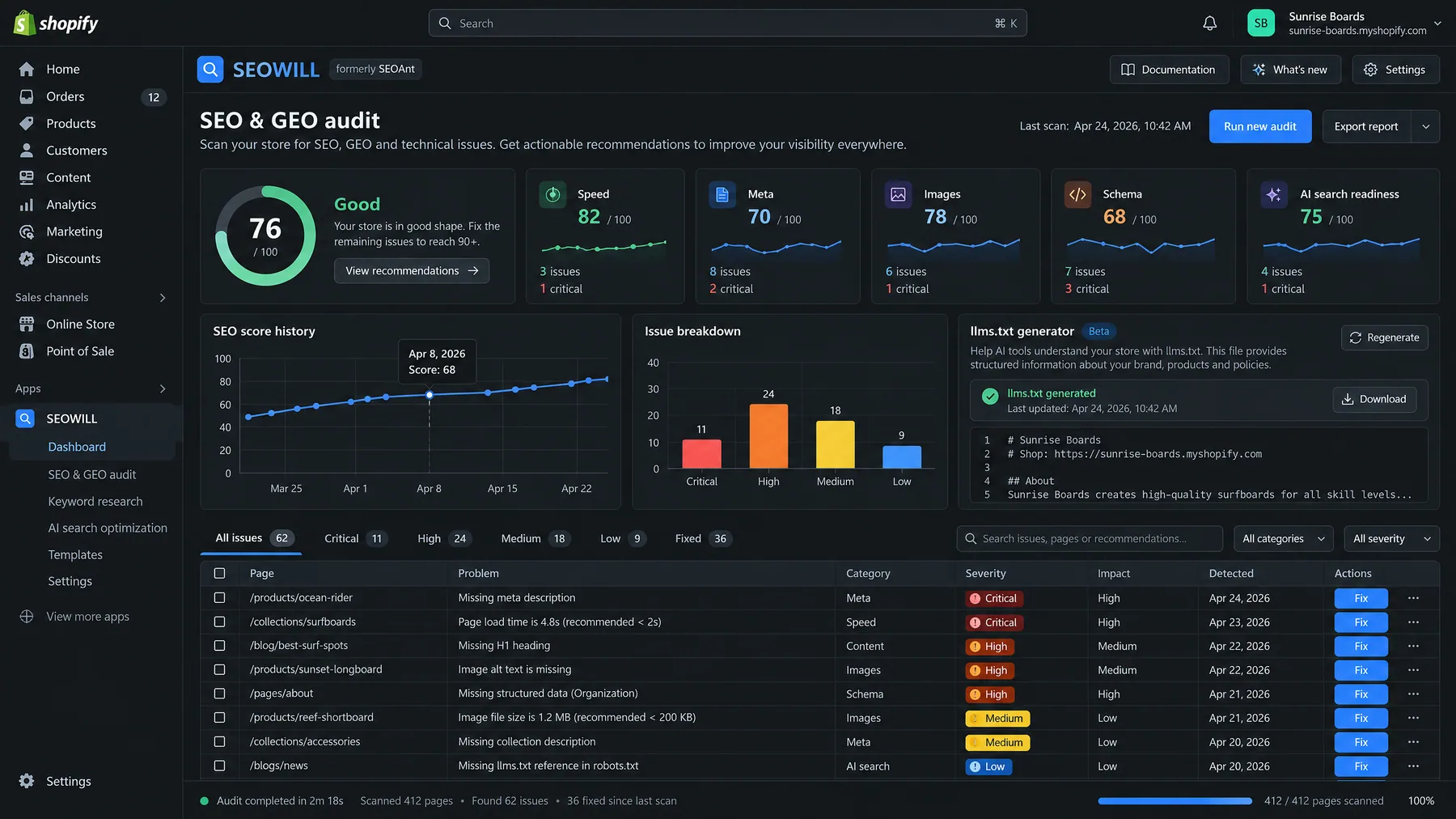1456x819 pixels.
Task: Check the /pages/about row checkbox
Action: (x=219, y=694)
